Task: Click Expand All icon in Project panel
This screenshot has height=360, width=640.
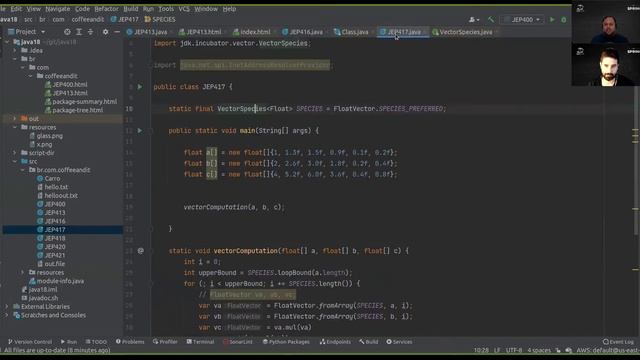Action: tap(79, 32)
